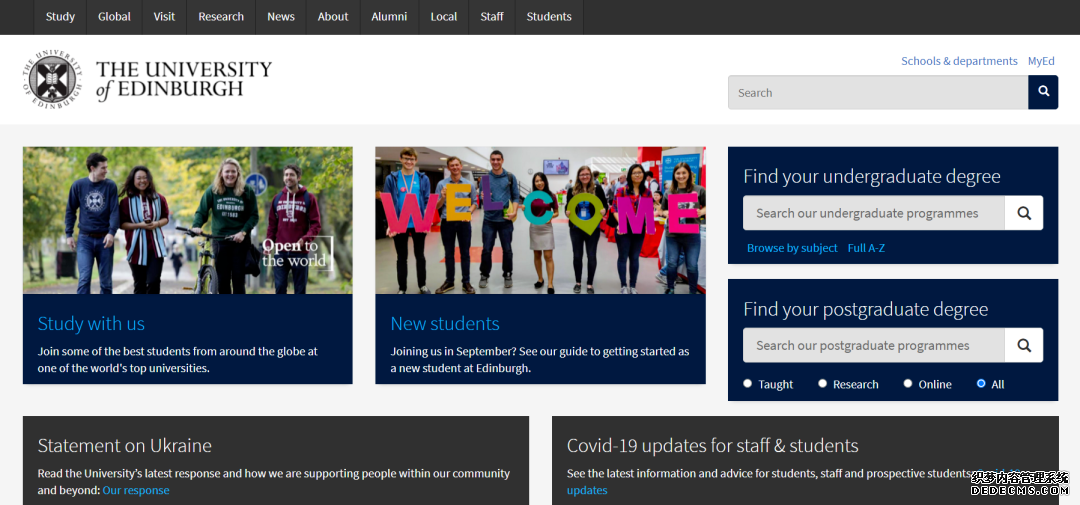Follow the Our response link
1080x505 pixels.
point(136,491)
